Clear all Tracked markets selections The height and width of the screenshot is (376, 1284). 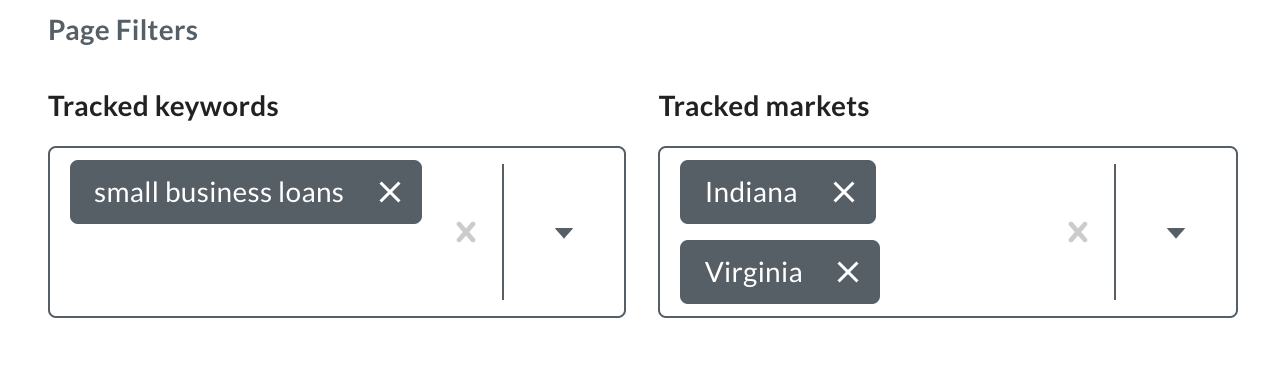pos(1078,233)
